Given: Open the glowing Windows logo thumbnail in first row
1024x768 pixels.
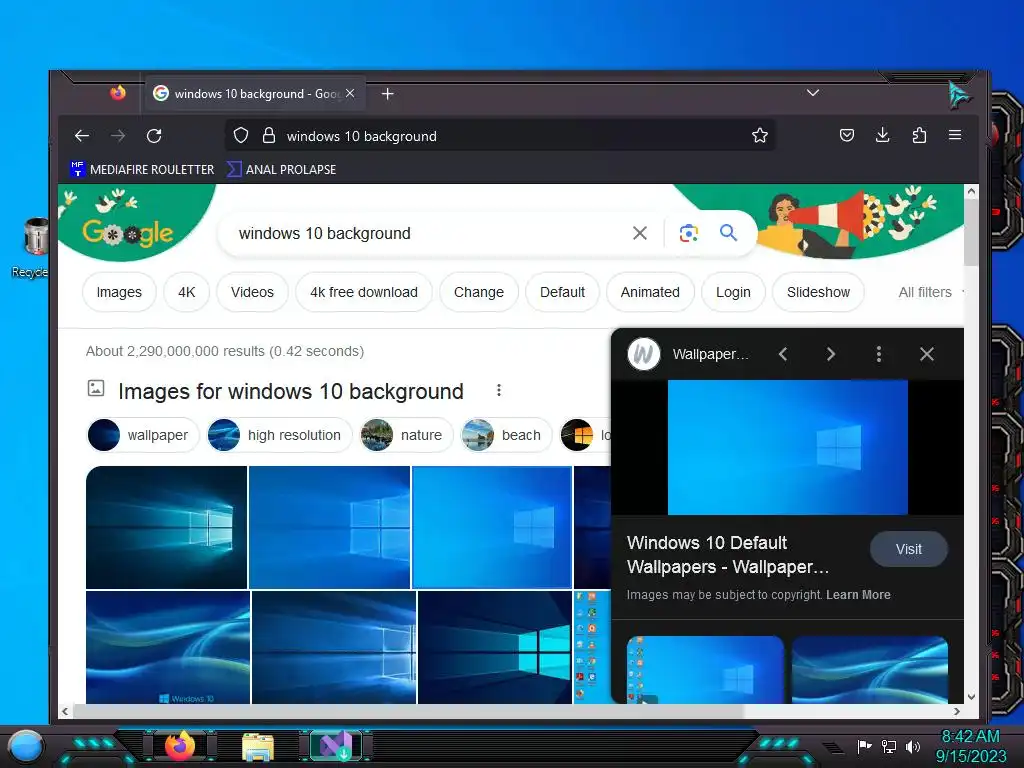Looking at the screenshot, I should [167, 527].
